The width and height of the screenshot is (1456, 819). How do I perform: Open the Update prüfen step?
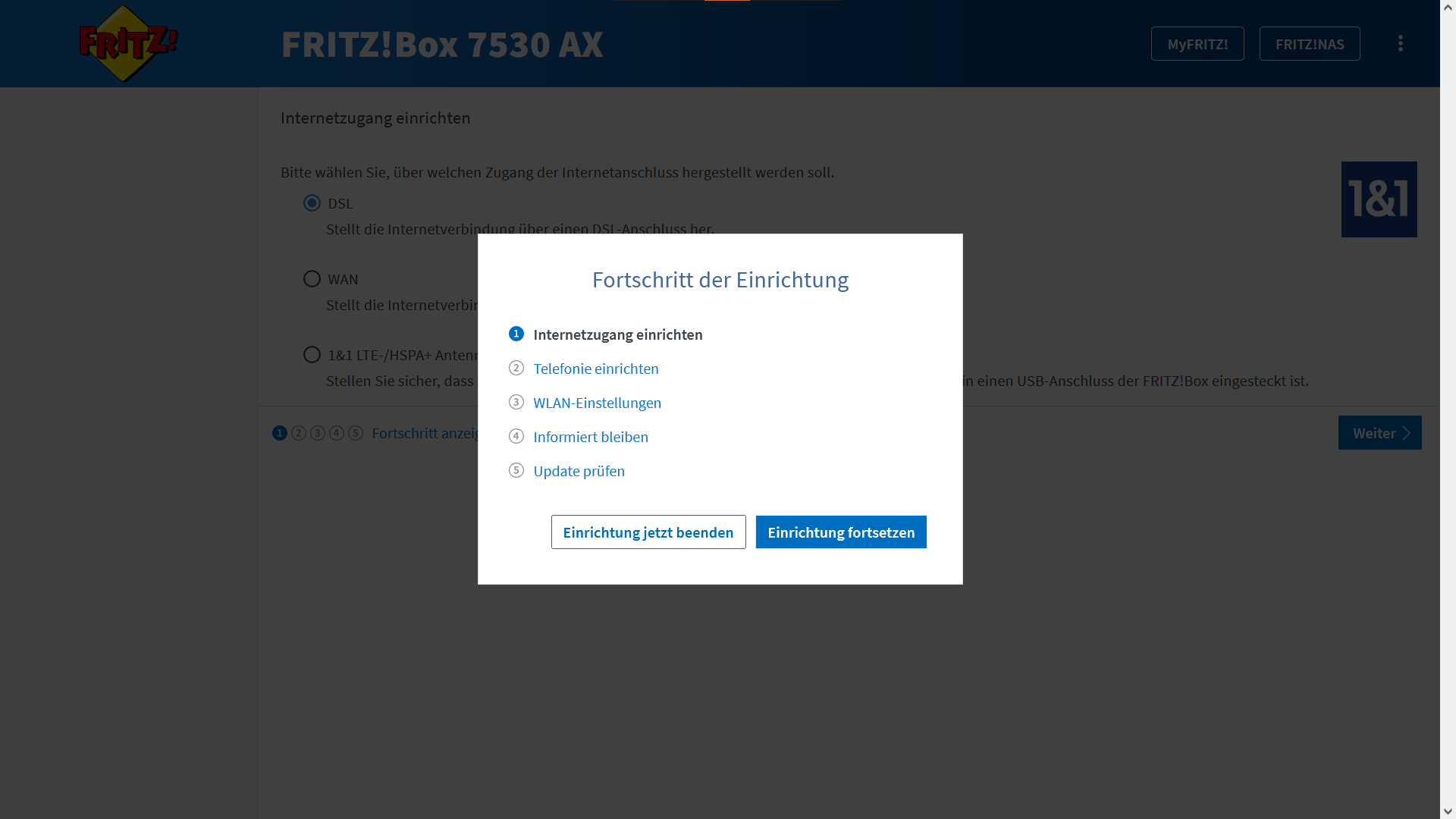[x=579, y=471]
